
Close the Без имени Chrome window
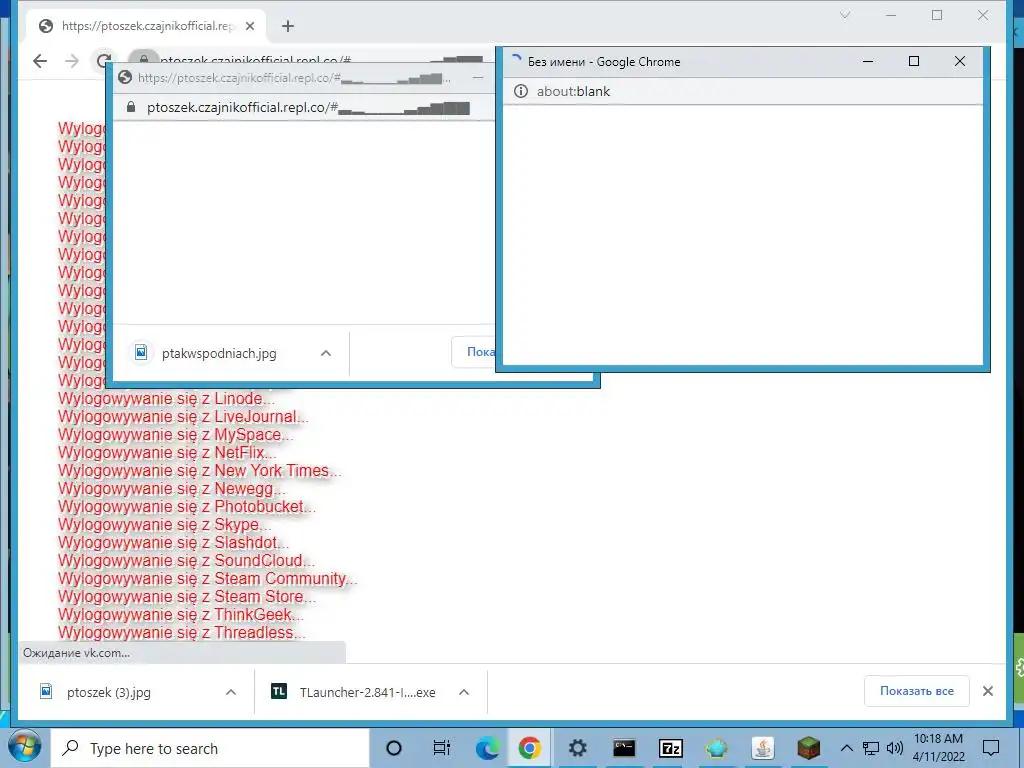[x=959, y=61]
